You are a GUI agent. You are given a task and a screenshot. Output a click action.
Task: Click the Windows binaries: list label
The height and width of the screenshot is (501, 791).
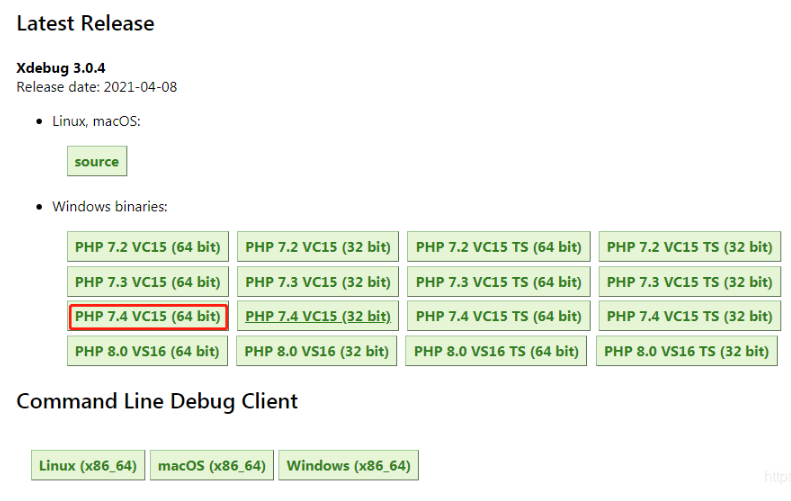(110, 206)
